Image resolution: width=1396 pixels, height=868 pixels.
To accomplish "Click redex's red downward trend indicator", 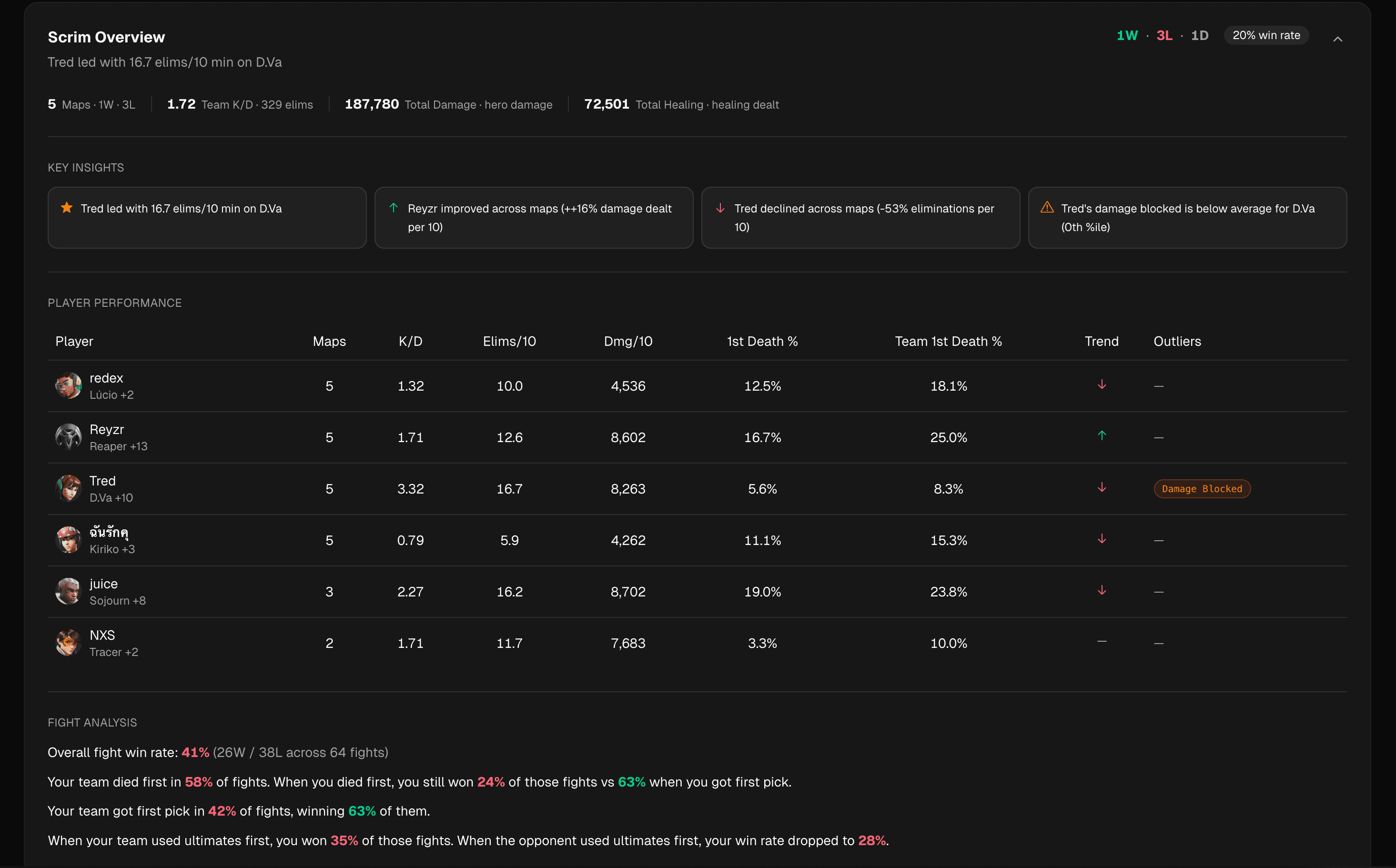I will 1102,384.
